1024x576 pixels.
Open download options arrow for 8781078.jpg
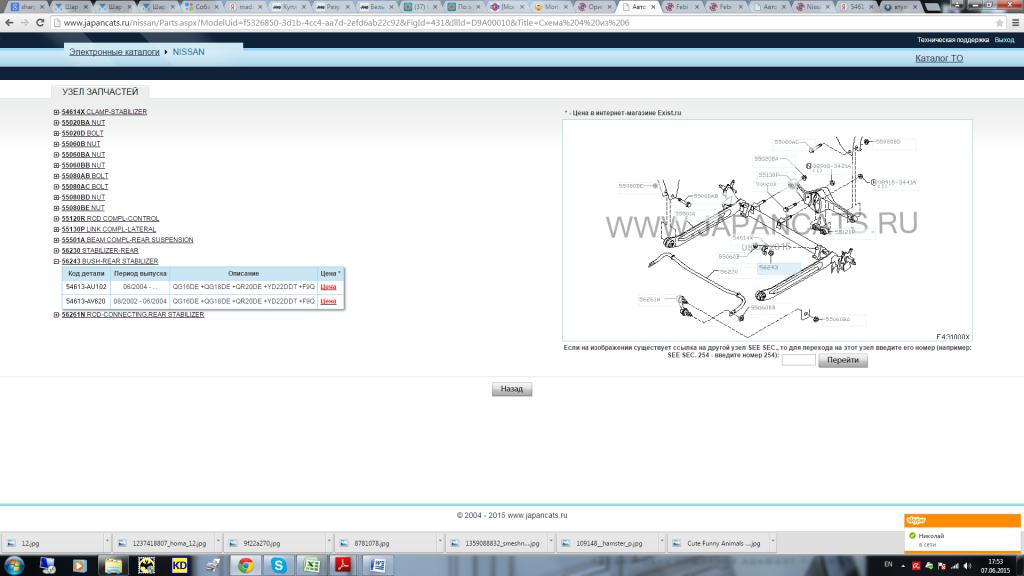click(440, 542)
